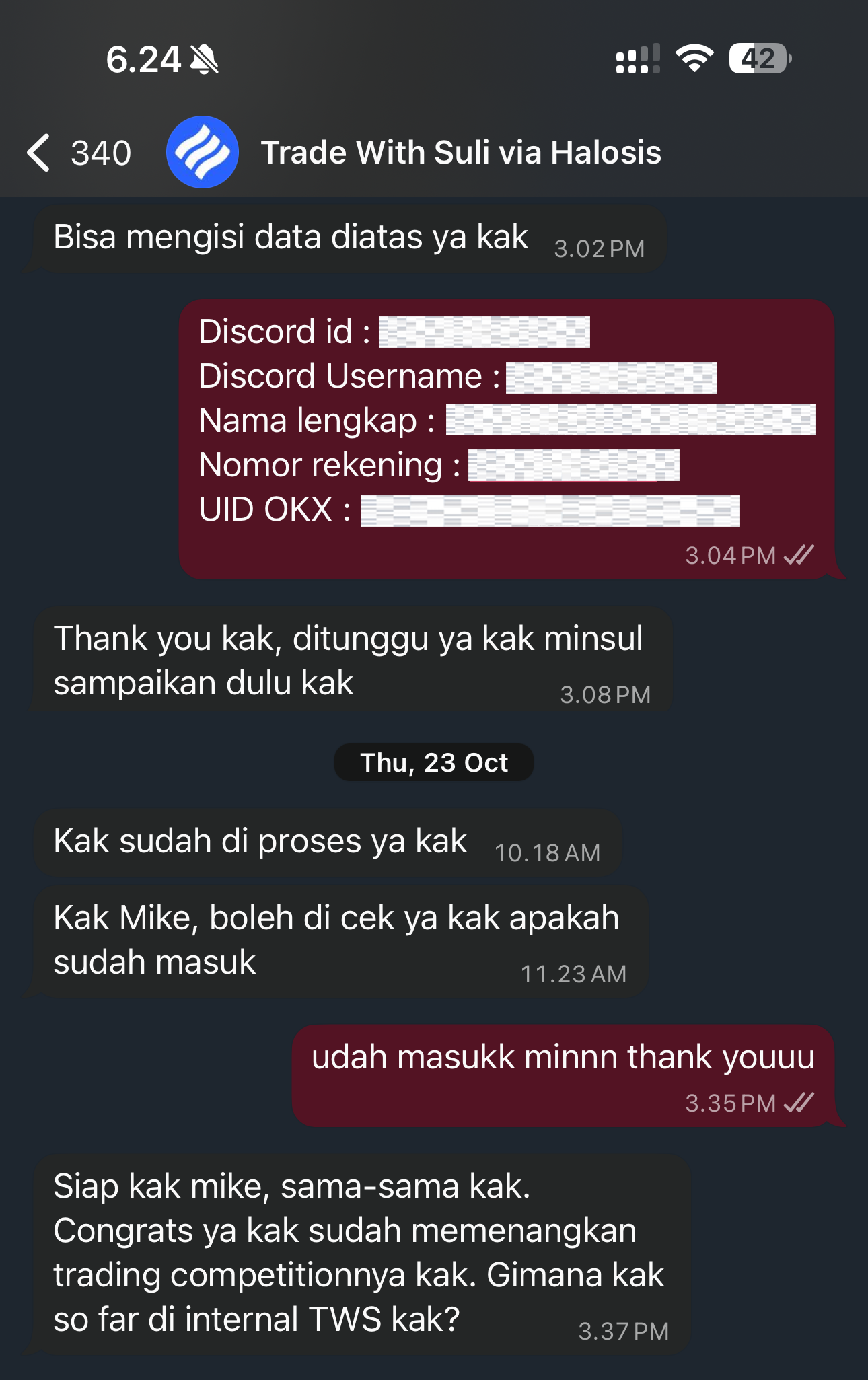
Task: Tap double-check read receipt on 3.35 PM message
Action: pos(799,1103)
